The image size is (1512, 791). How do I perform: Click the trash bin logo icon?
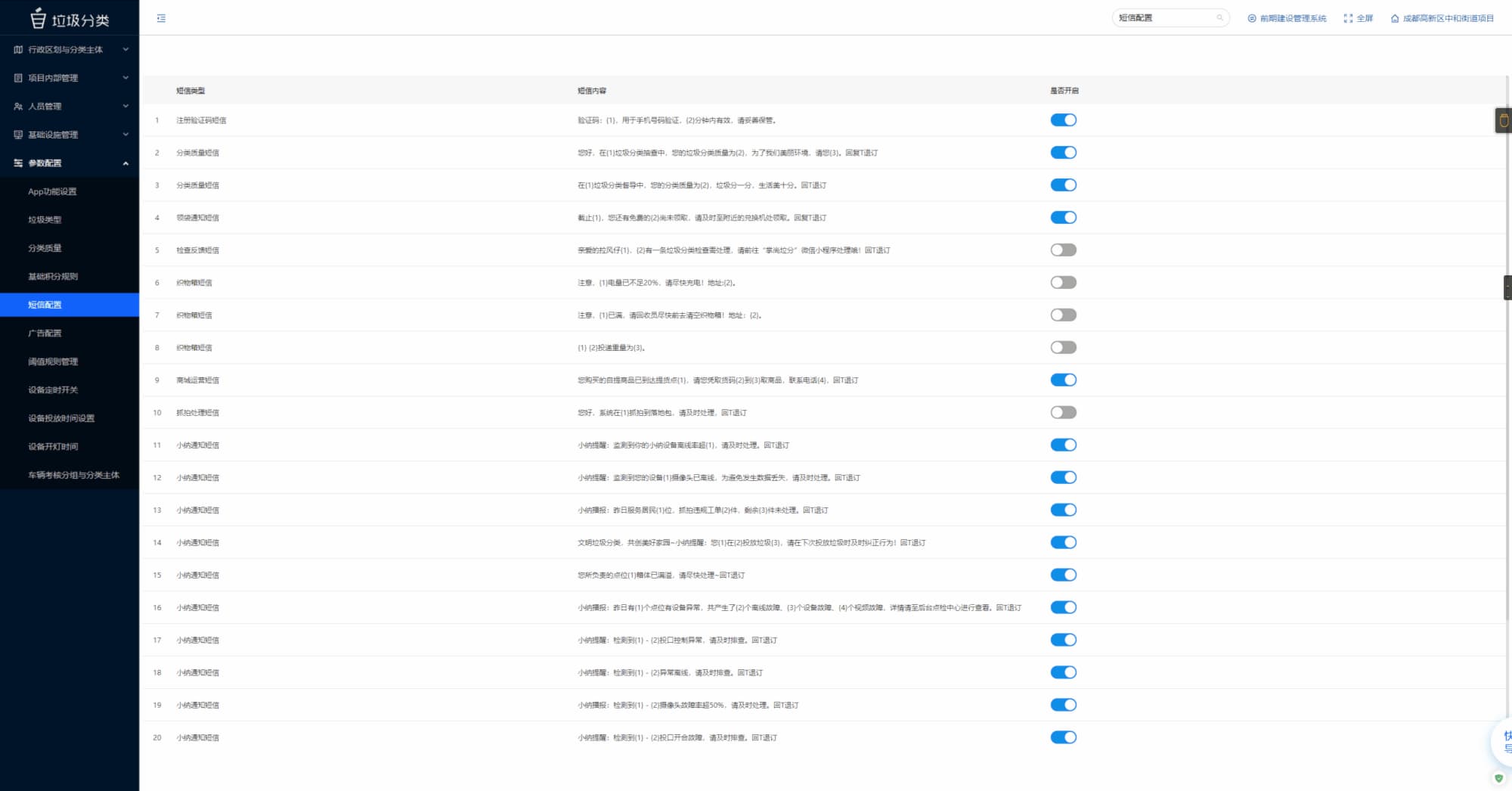[x=38, y=18]
